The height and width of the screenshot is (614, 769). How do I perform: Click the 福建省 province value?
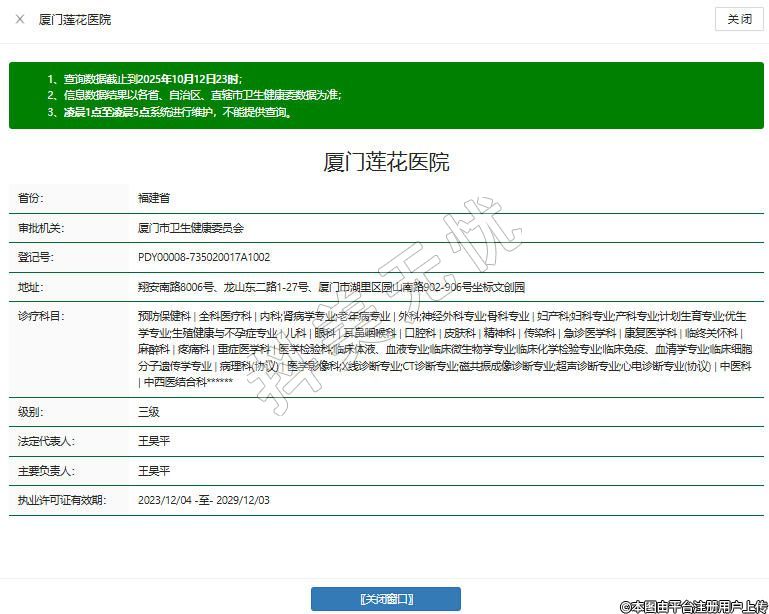click(153, 198)
